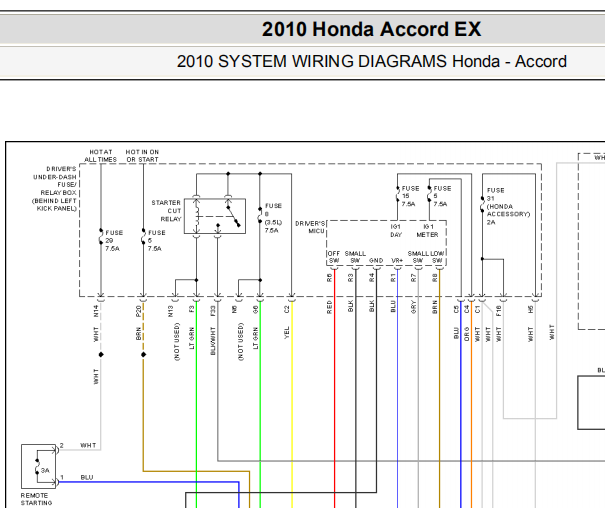The width and height of the screenshot is (605, 508).
Task: Click the 'BLK/WHT' wire color label
Action: tap(213, 341)
